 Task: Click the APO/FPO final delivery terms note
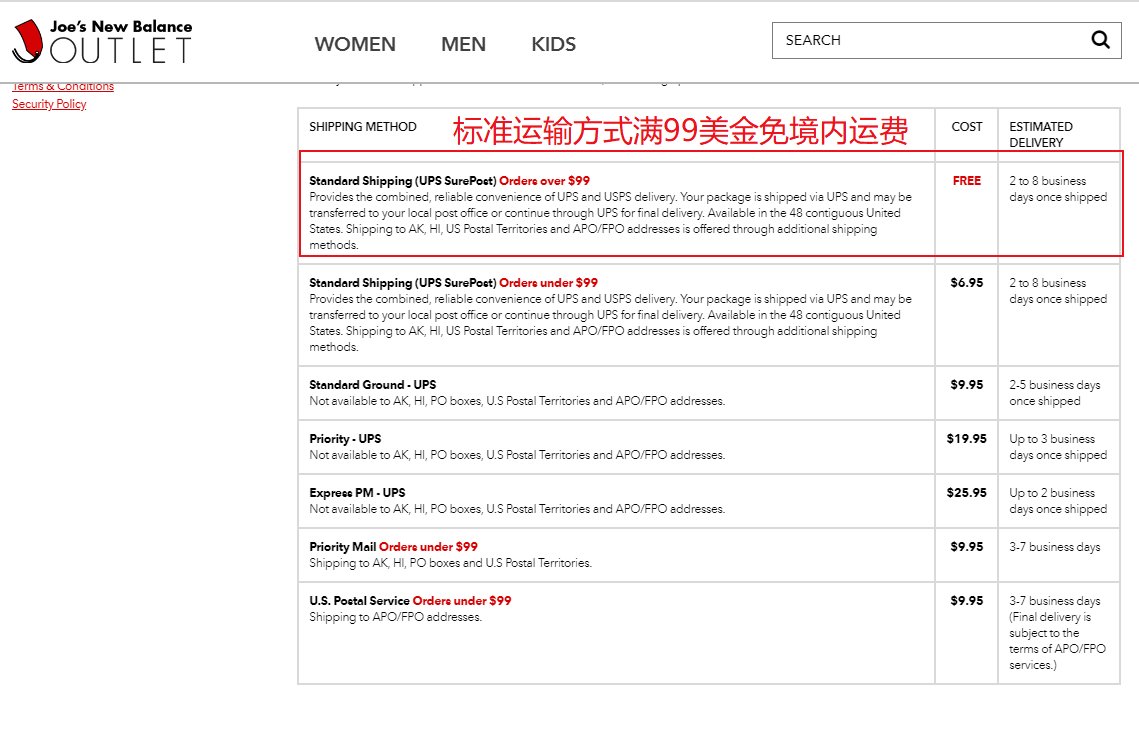click(1057, 641)
